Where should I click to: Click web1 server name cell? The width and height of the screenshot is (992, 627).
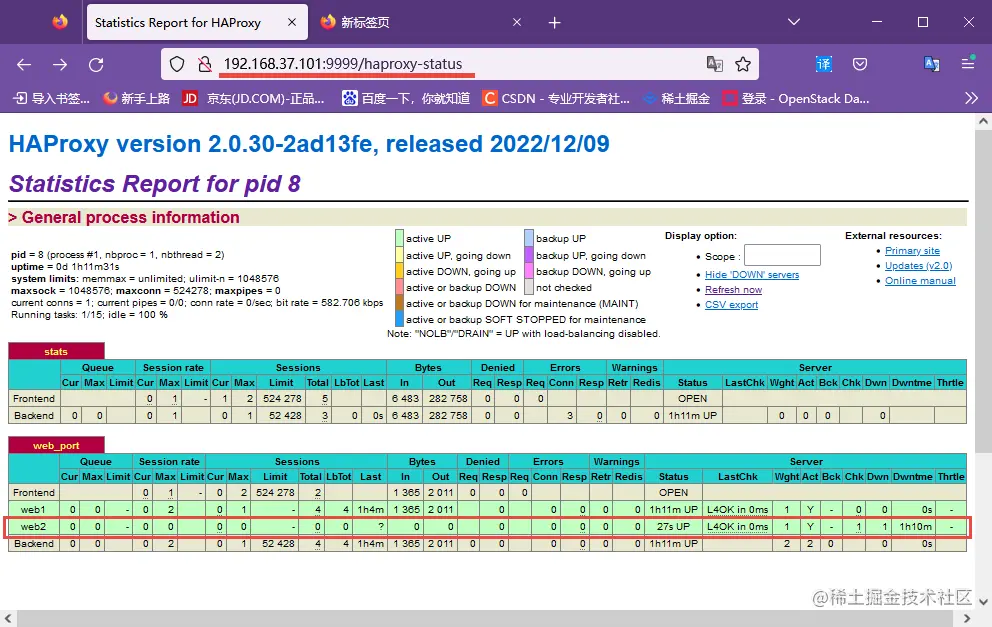pyautogui.click(x=34, y=509)
